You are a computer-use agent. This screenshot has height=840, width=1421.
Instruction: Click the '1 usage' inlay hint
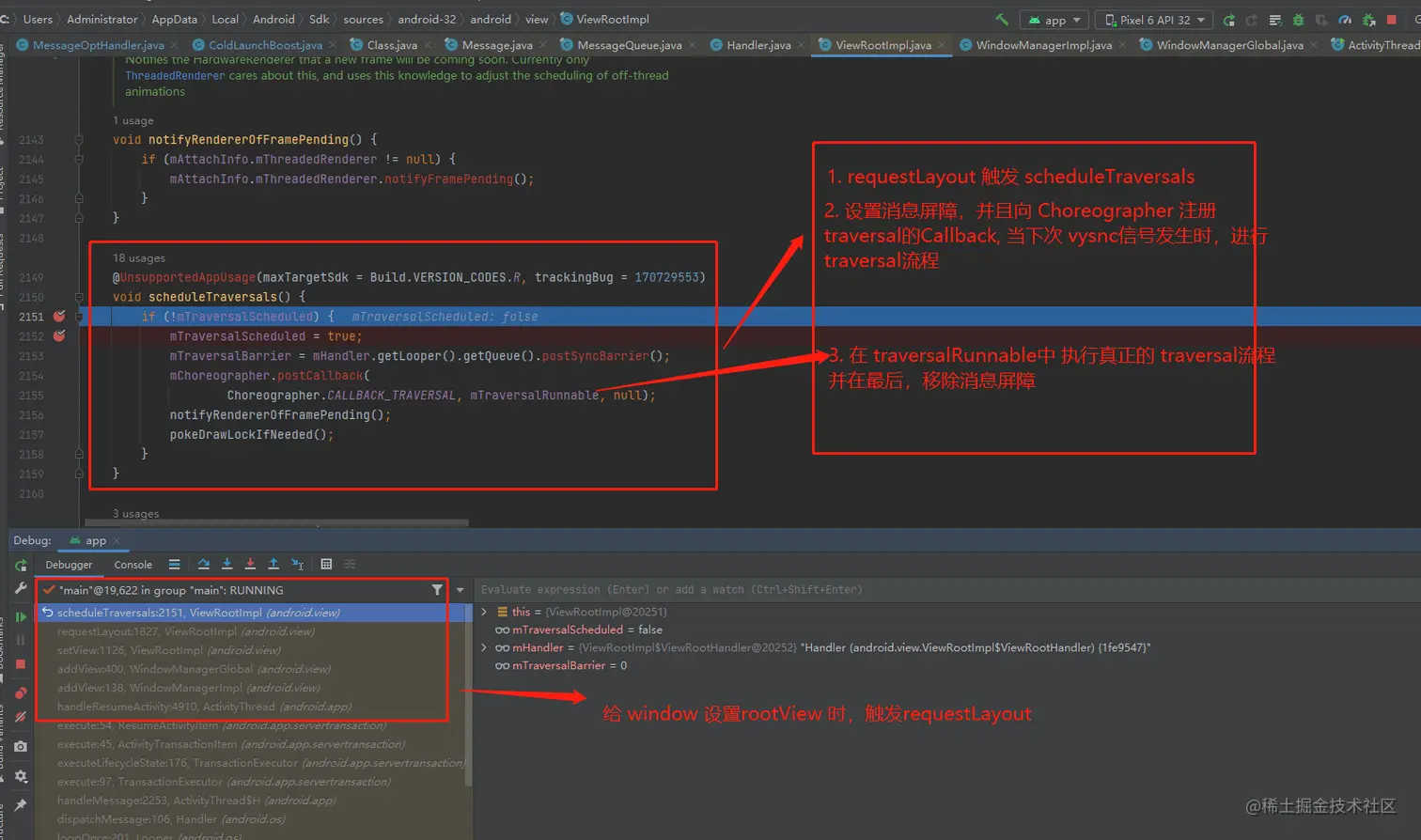point(133,121)
